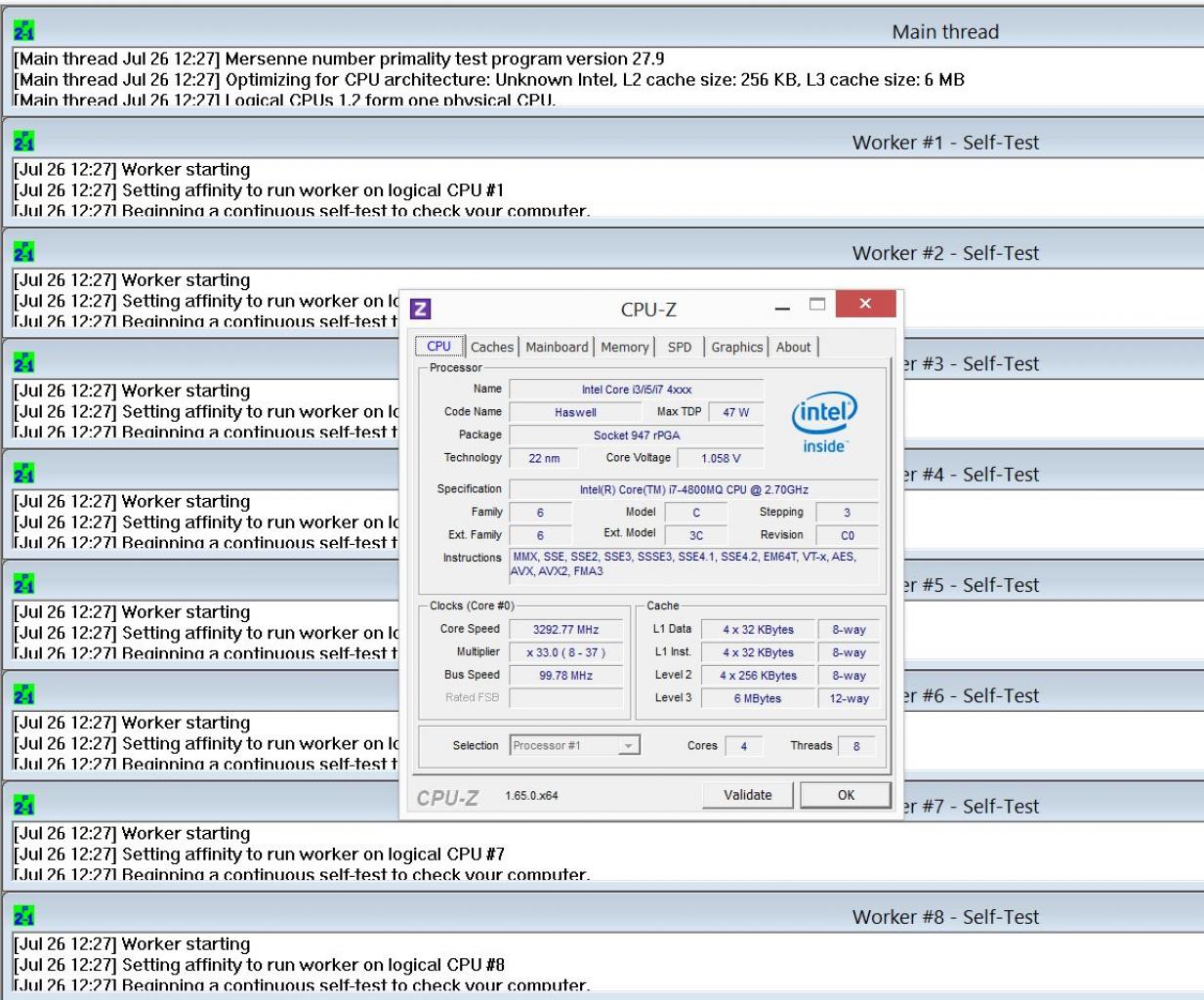Click the Cores count value 4
Image resolution: width=1204 pixels, height=1000 pixels.
(744, 746)
